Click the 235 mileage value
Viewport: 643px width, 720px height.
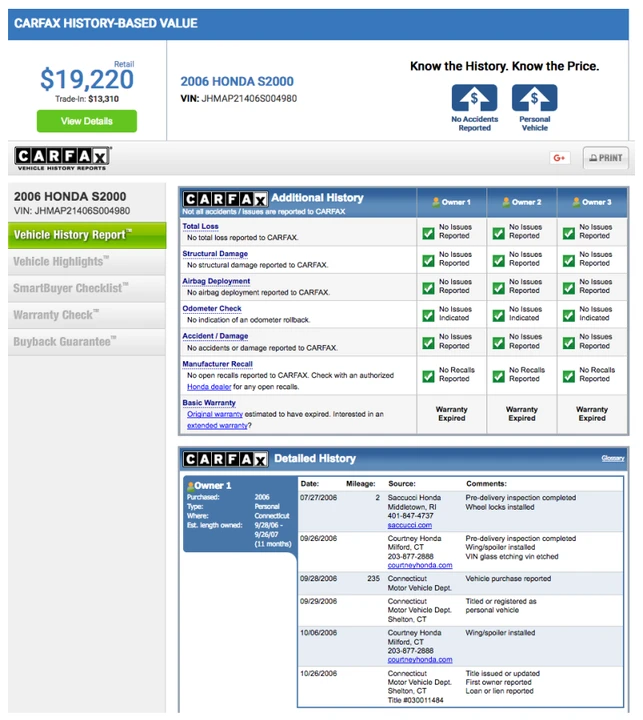click(x=373, y=579)
